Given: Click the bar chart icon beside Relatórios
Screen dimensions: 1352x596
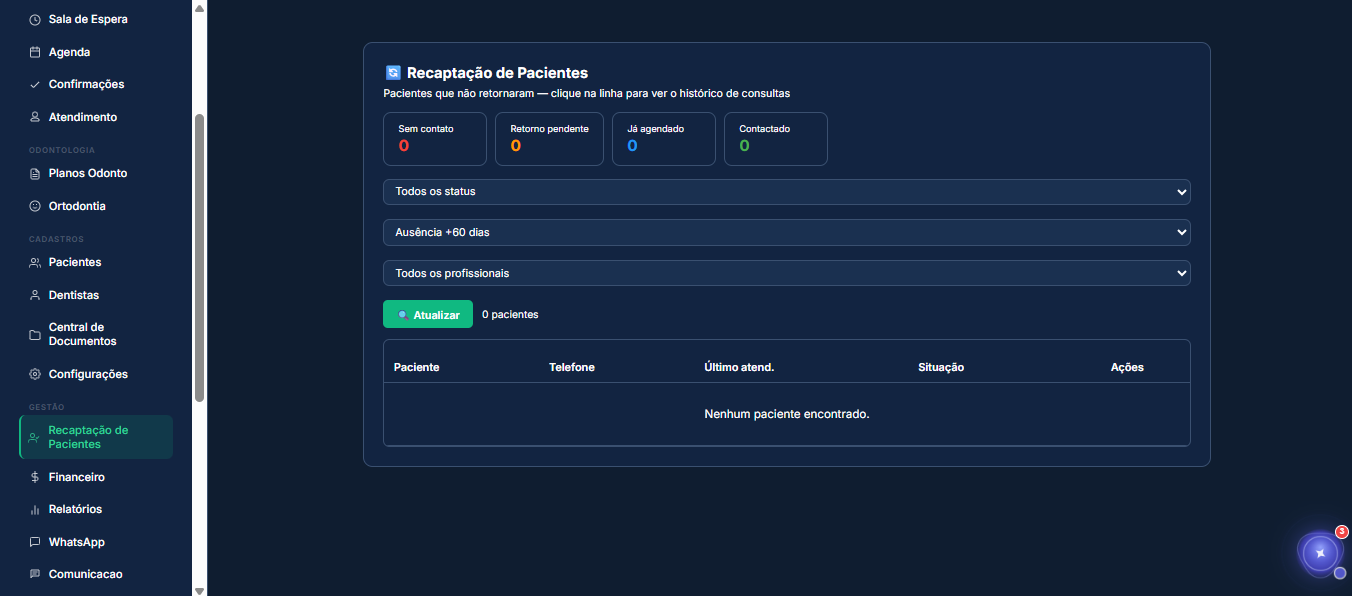Looking at the screenshot, I should pos(35,509).
